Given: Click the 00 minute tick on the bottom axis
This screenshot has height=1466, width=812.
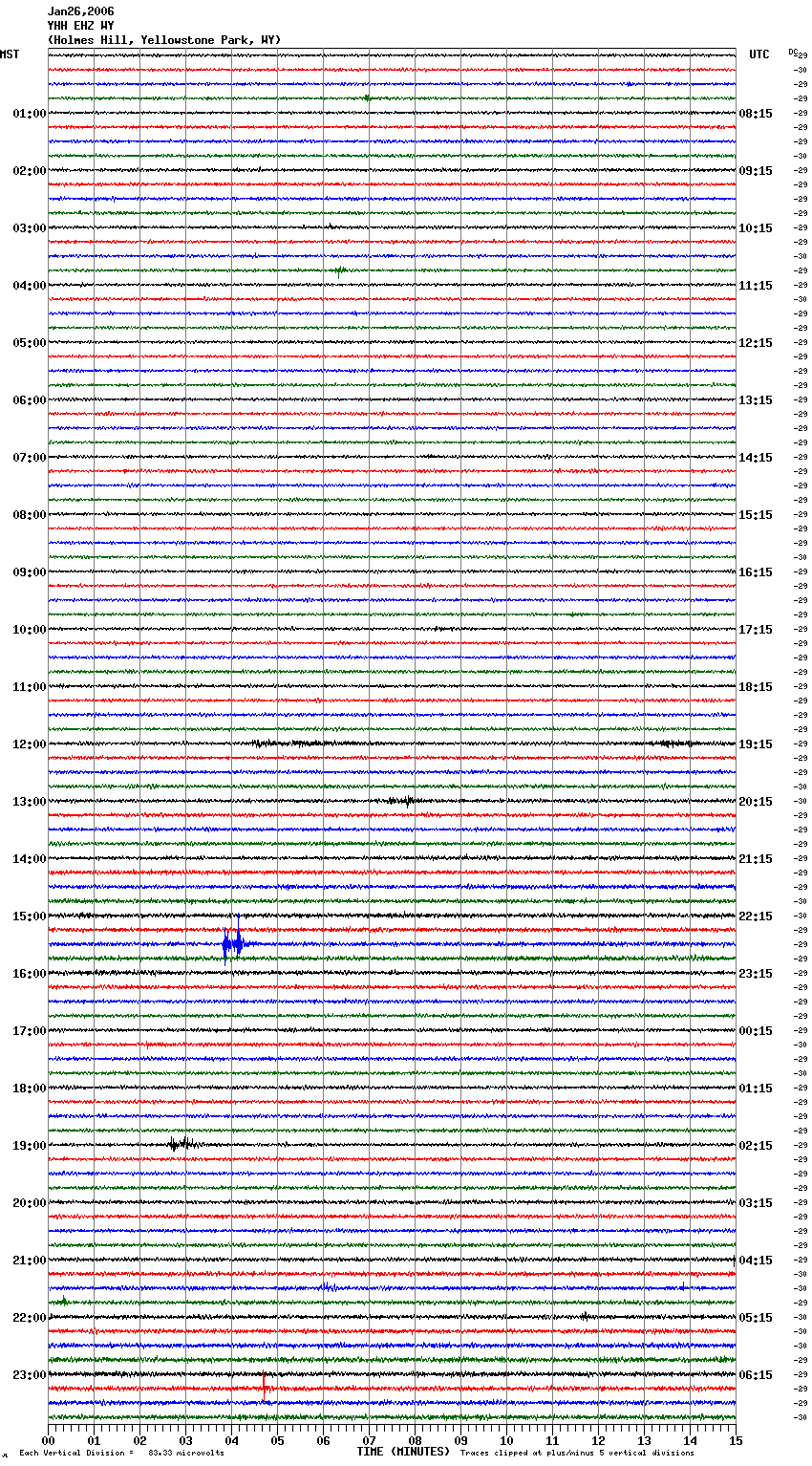Looking at the screenshot, I should (48, 1441).
